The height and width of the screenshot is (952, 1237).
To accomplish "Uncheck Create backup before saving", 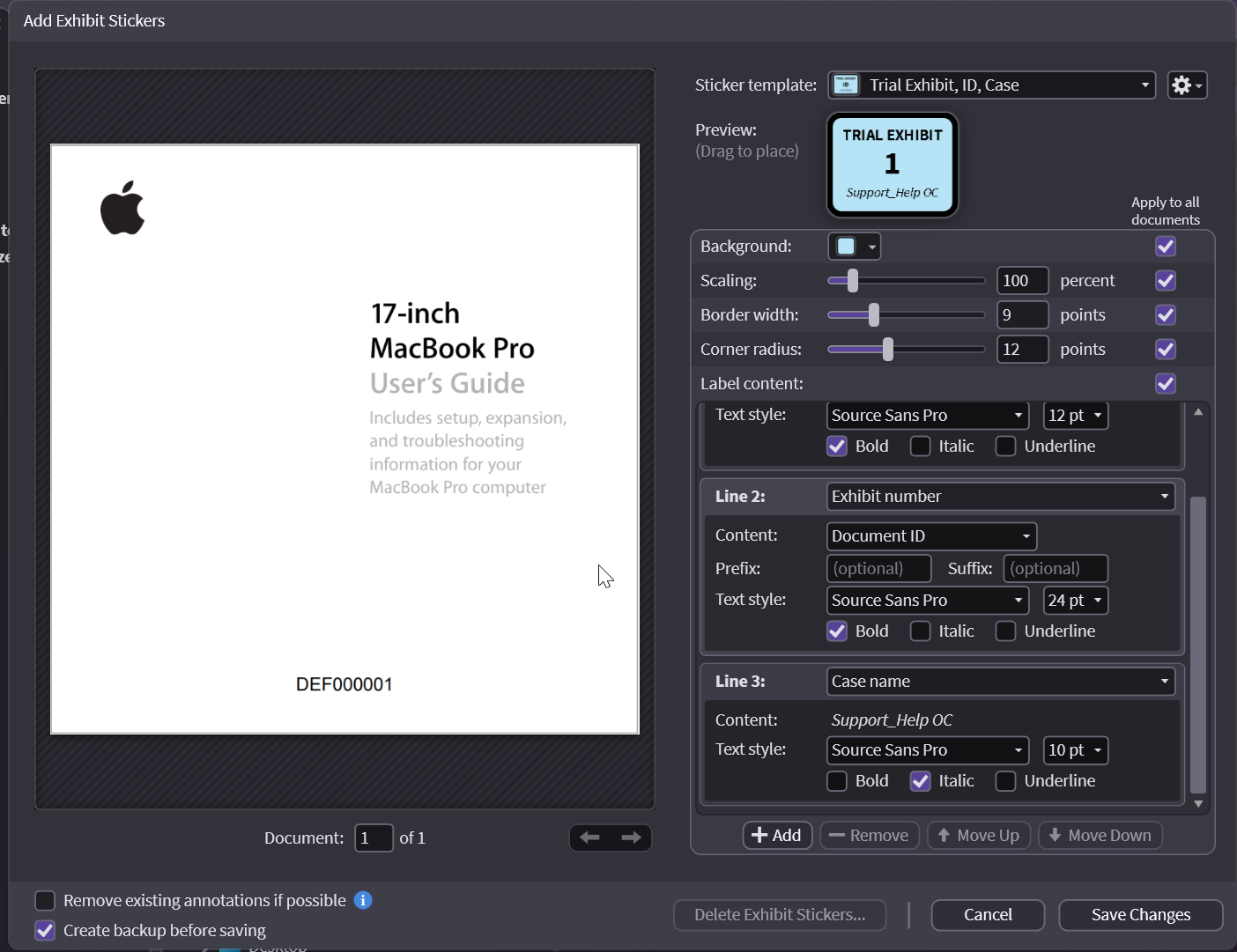I will [x=45, y=930].
